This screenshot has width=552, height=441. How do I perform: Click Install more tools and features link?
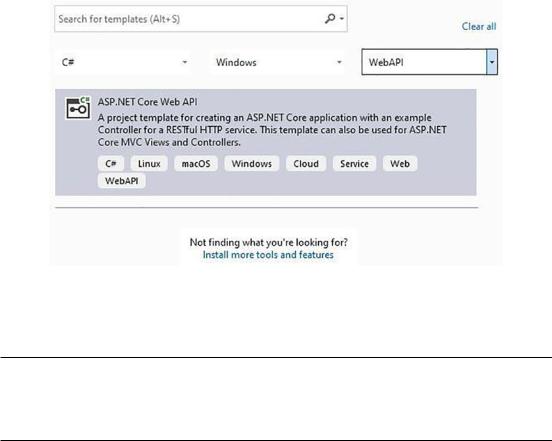[x=268, y=254]
